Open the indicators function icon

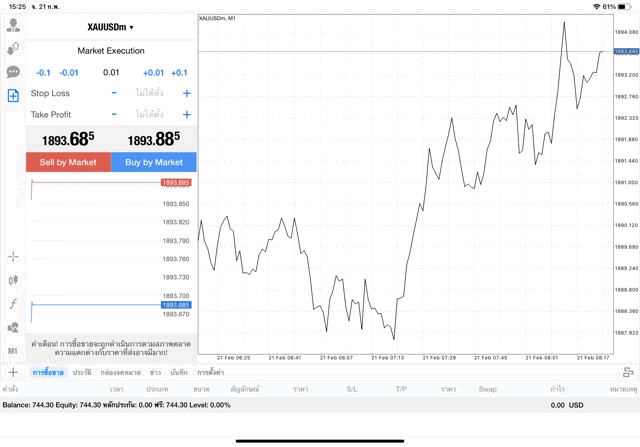13,303
